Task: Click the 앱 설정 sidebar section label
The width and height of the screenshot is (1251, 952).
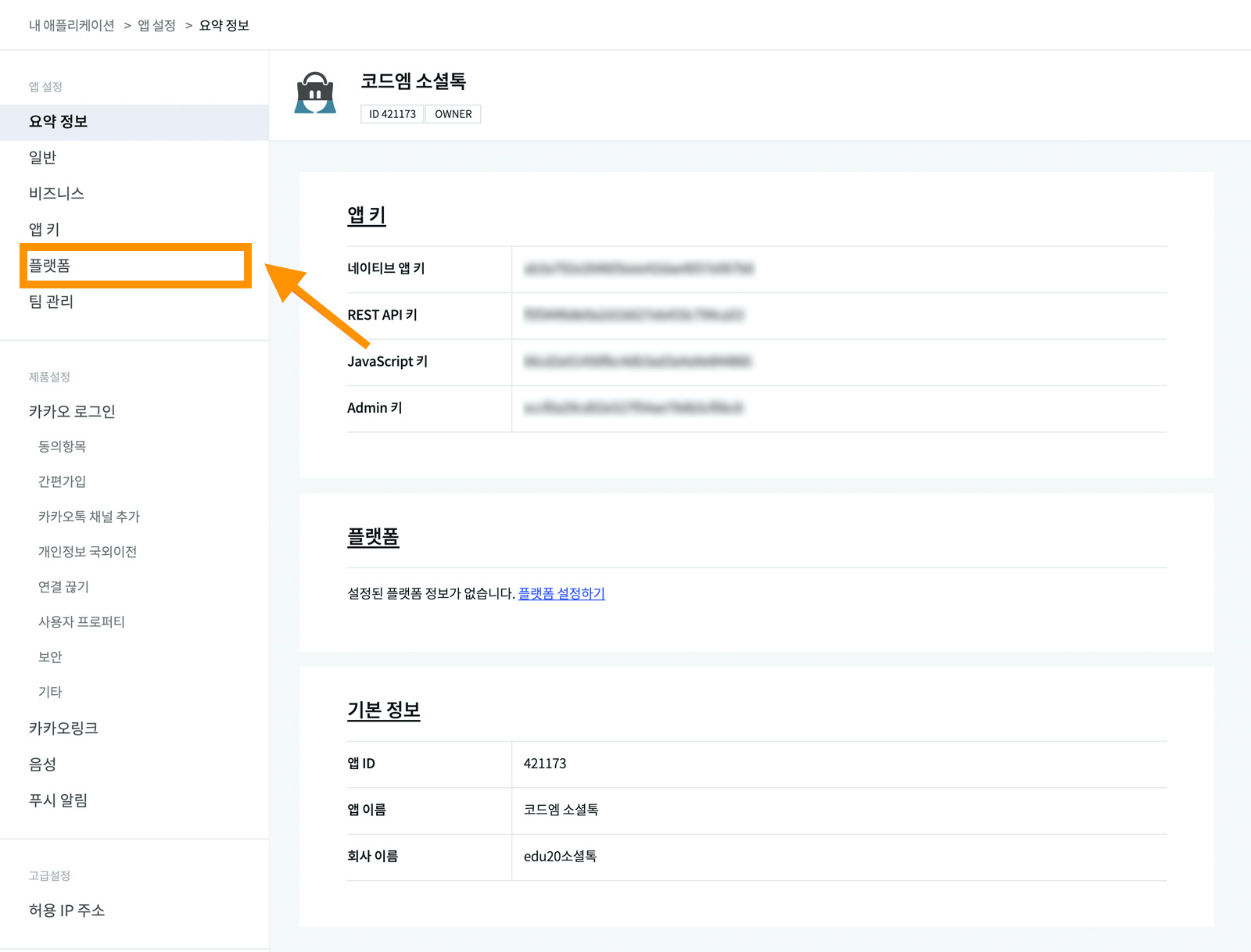Action: click(x=45, y=87)
